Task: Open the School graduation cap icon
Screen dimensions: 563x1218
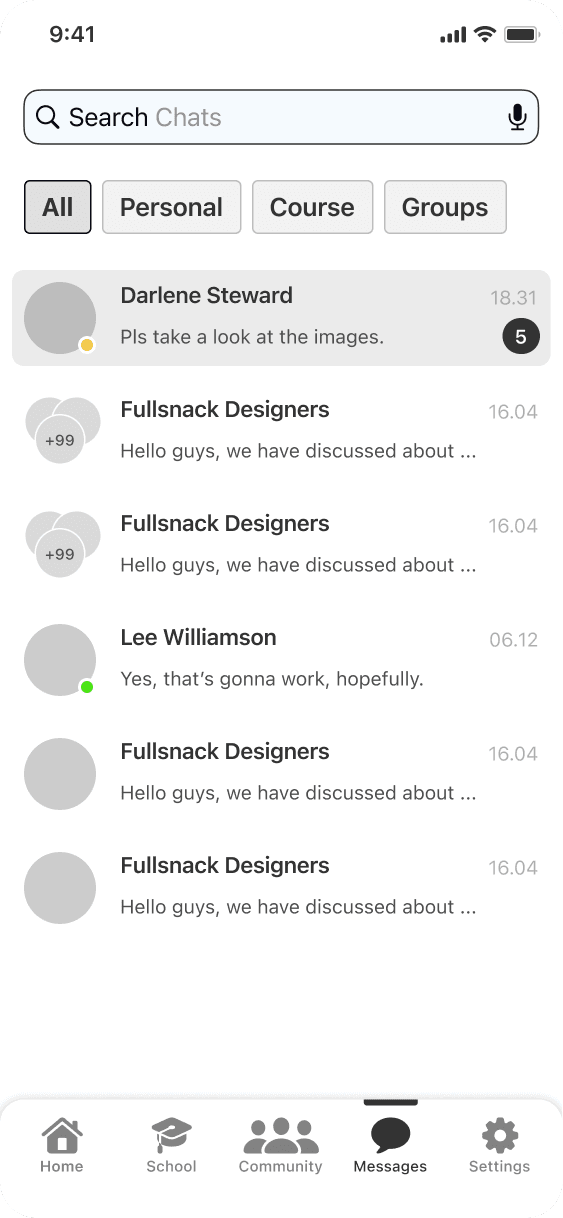Action: coord(171,1136)
